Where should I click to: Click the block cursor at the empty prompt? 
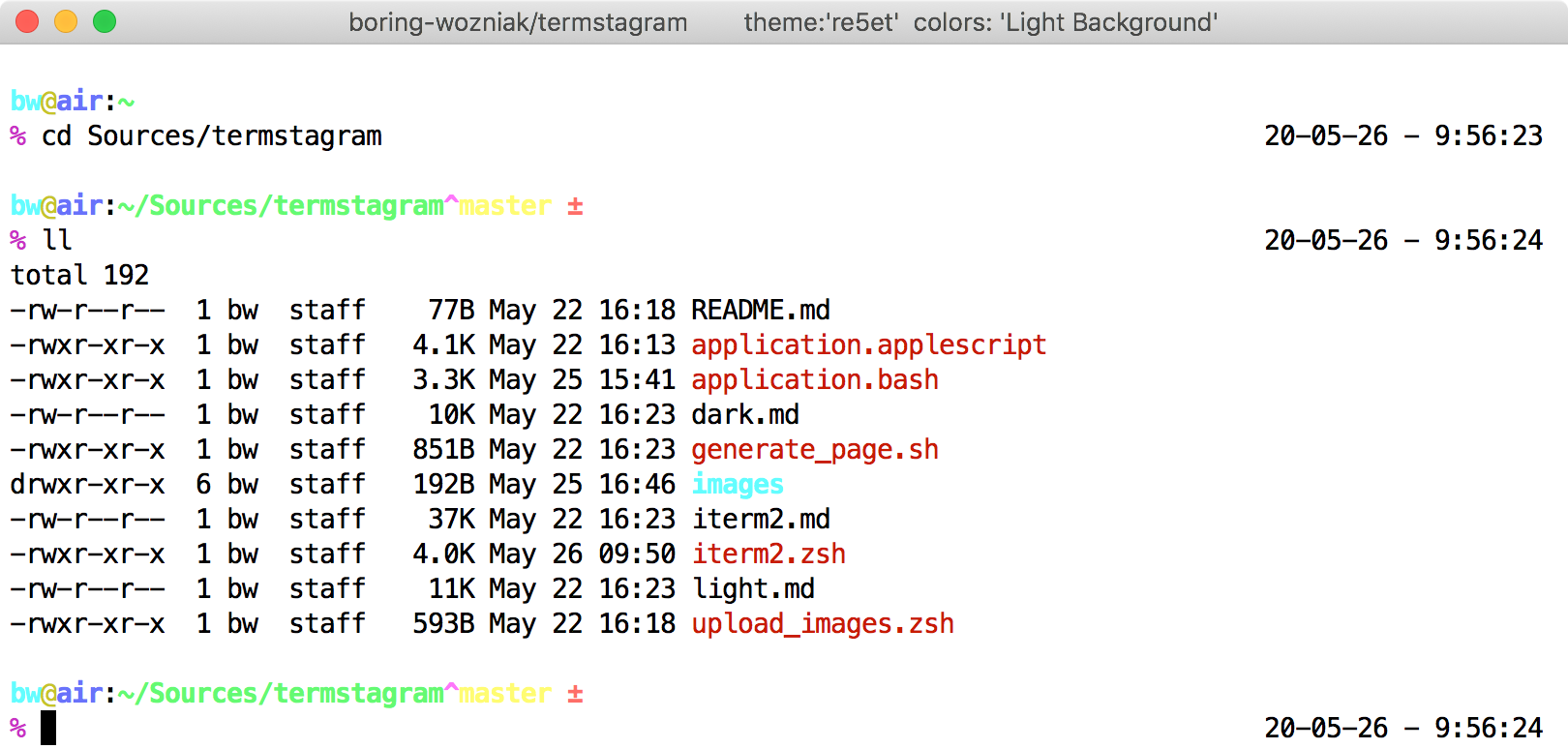pos(48,728)
